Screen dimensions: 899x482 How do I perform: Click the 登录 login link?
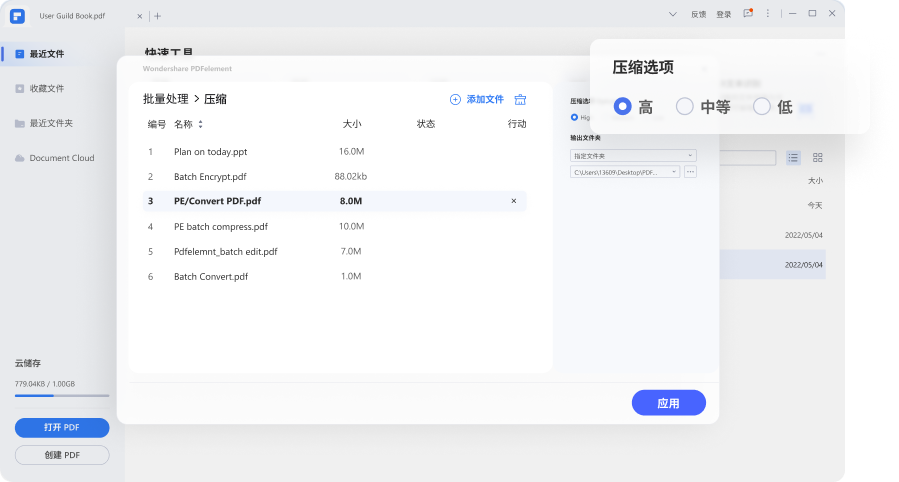[724, 14]
